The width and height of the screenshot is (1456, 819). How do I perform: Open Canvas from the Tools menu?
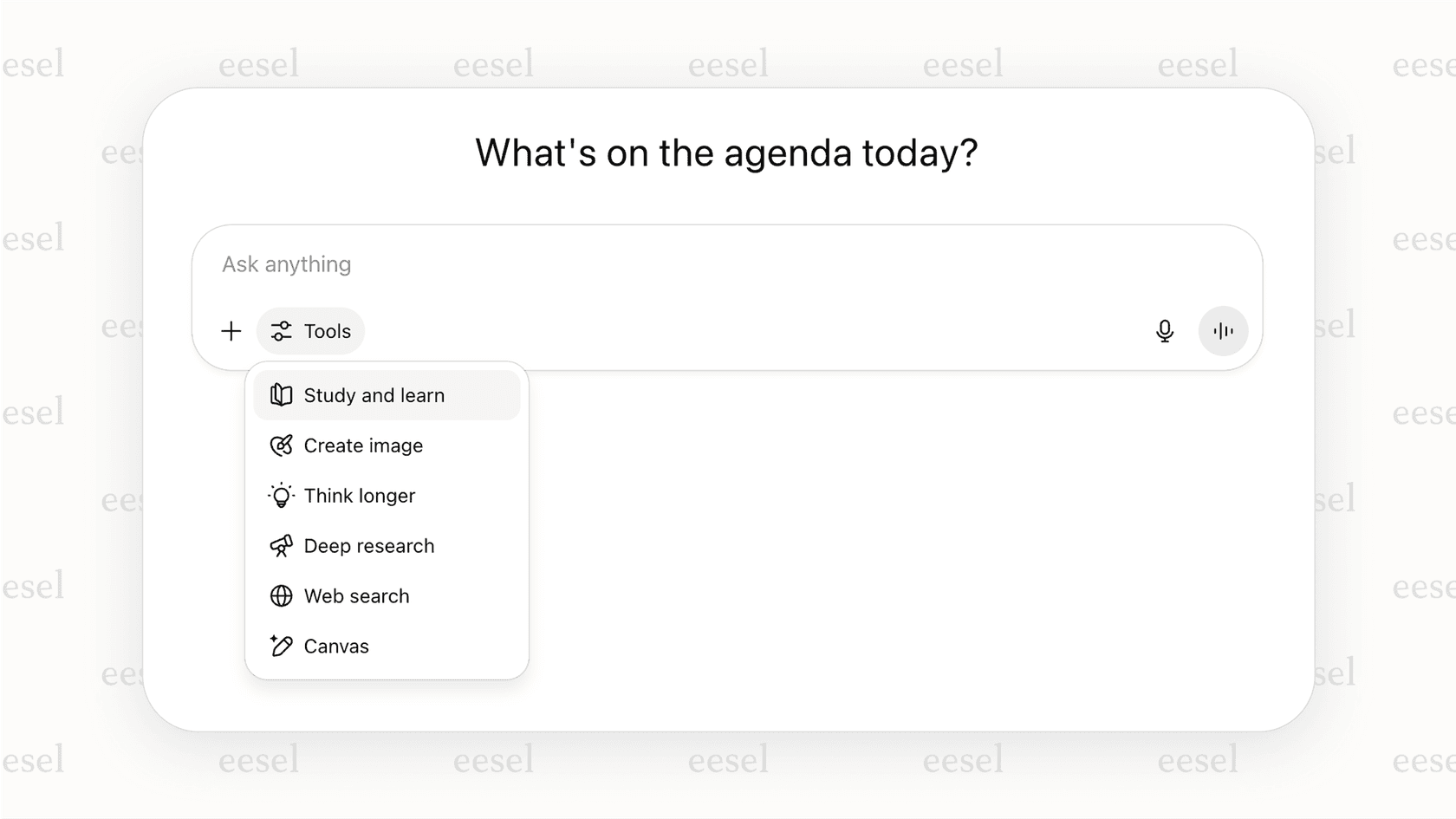(336, 646)
